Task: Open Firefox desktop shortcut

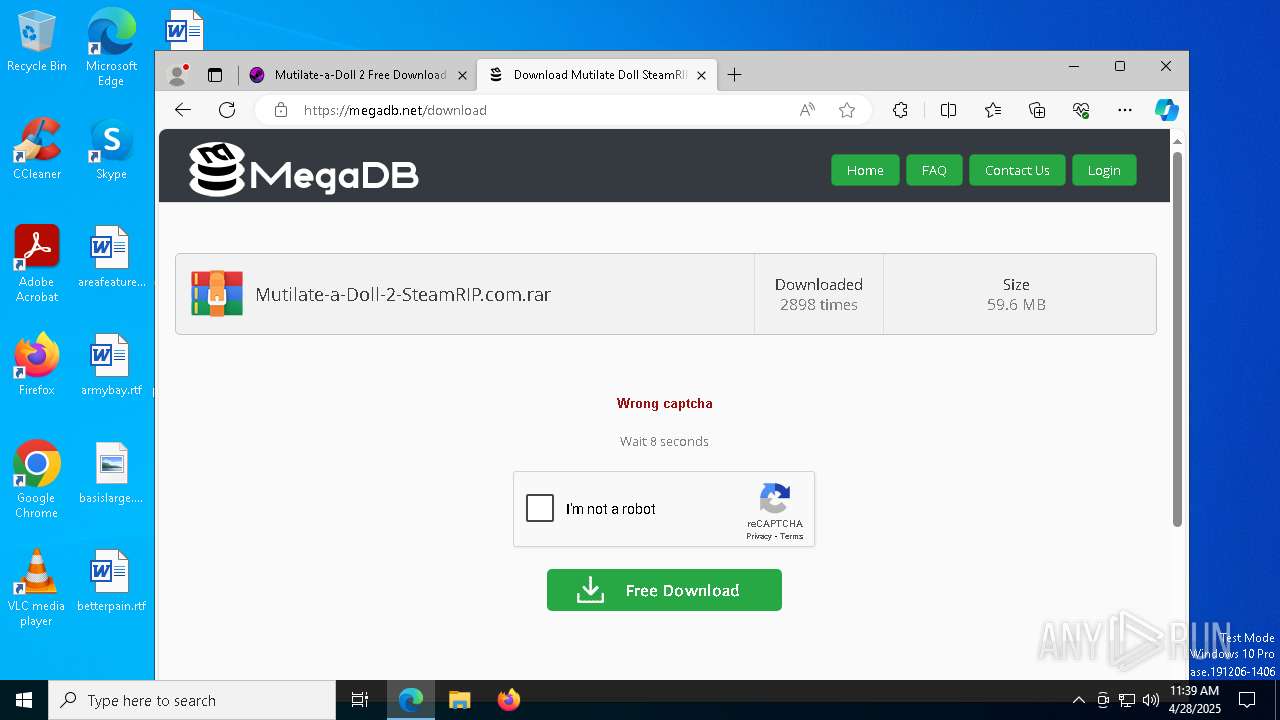Action: click(37, 365)
